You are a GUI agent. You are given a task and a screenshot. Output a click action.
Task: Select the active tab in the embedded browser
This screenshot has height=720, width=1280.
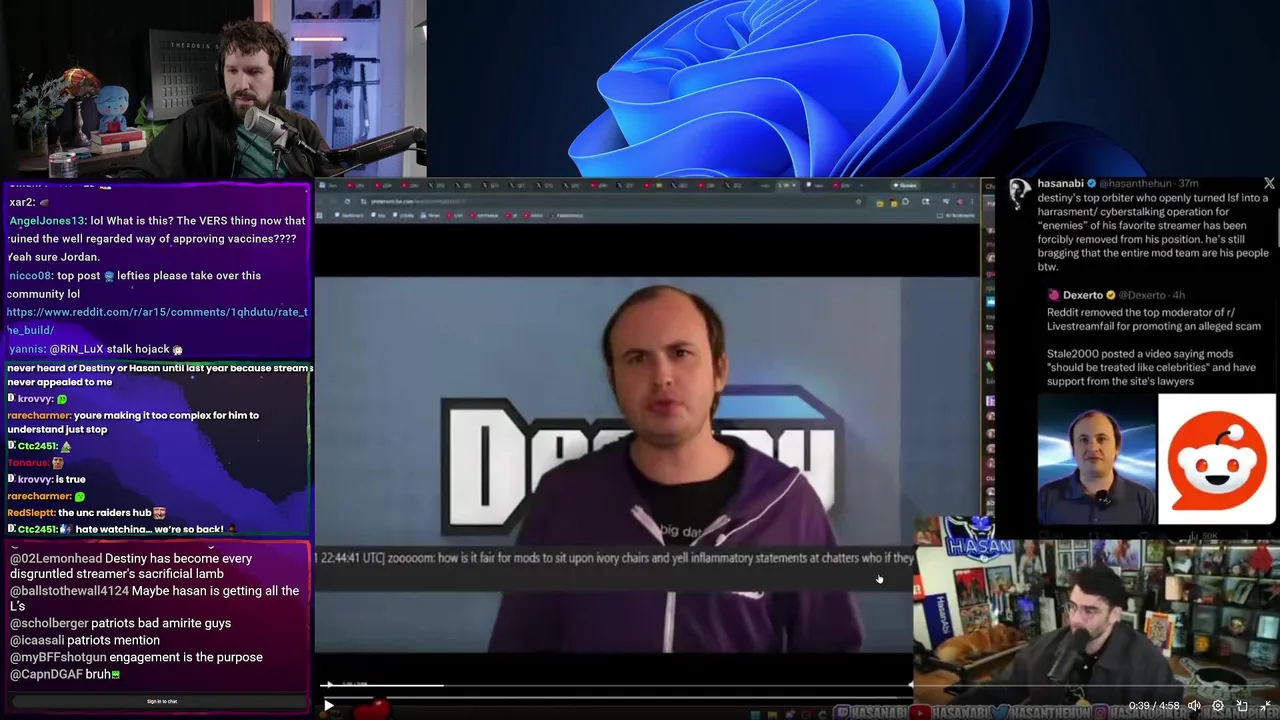coord(789,185)
